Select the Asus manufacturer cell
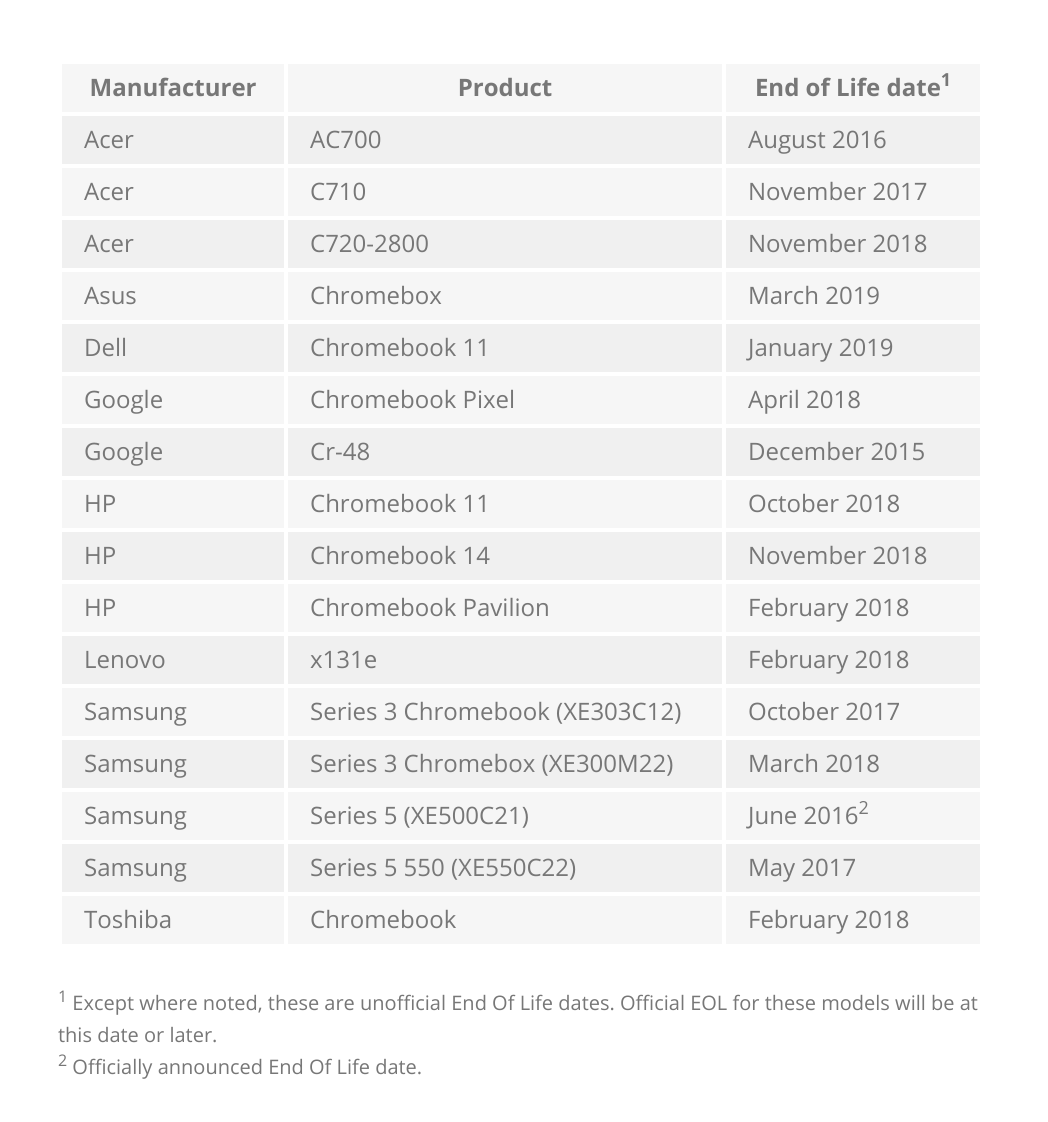Screen dimensions: 1048x1122 click(172, 296)
